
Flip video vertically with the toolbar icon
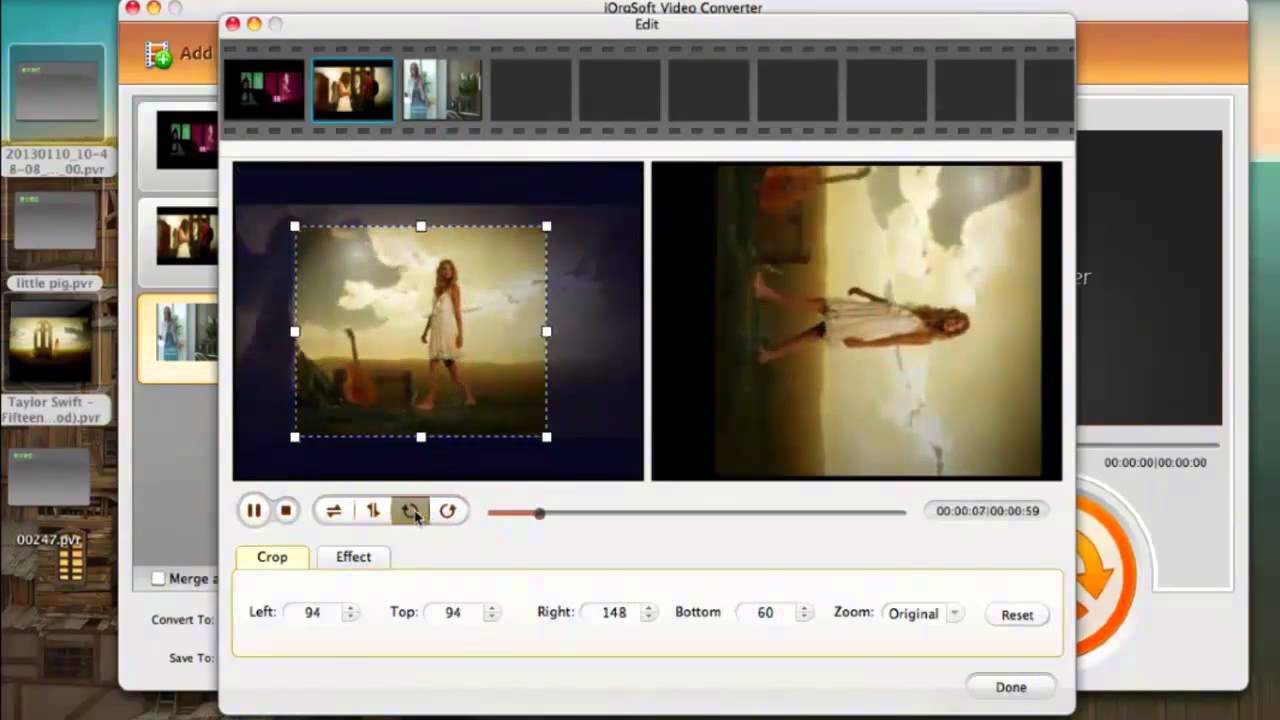(x=372, y=511)
